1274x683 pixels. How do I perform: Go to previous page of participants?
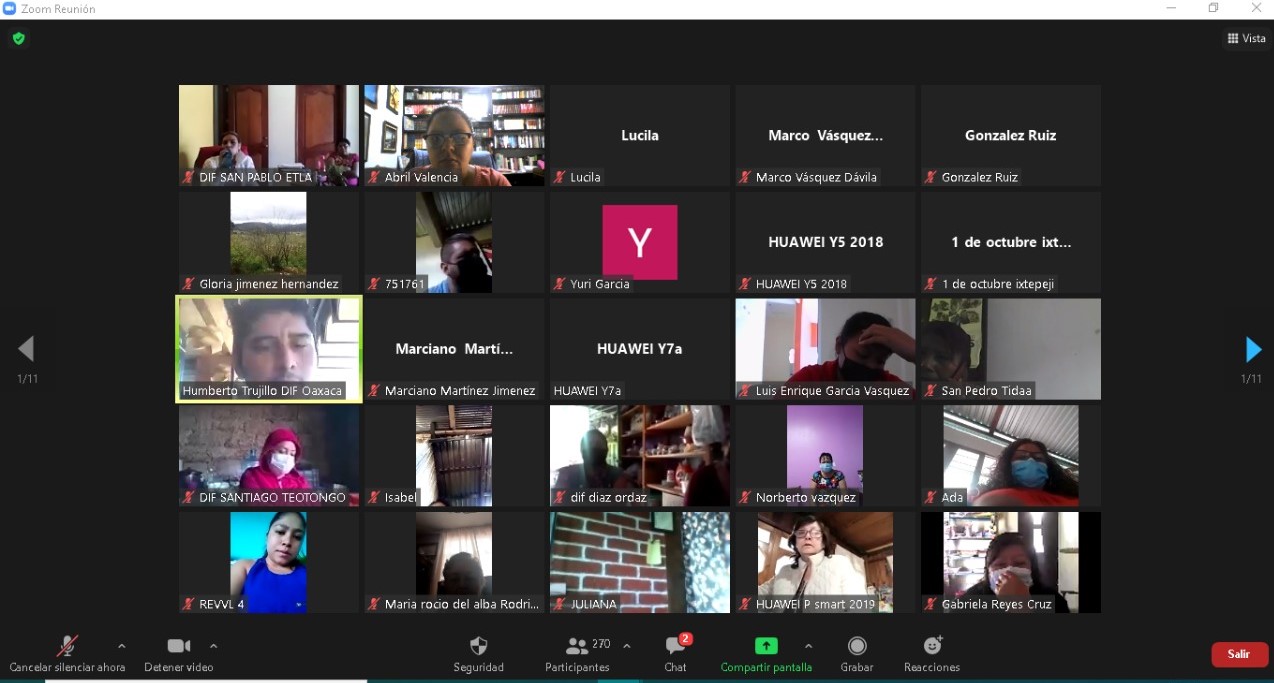[x=26, y=349]
